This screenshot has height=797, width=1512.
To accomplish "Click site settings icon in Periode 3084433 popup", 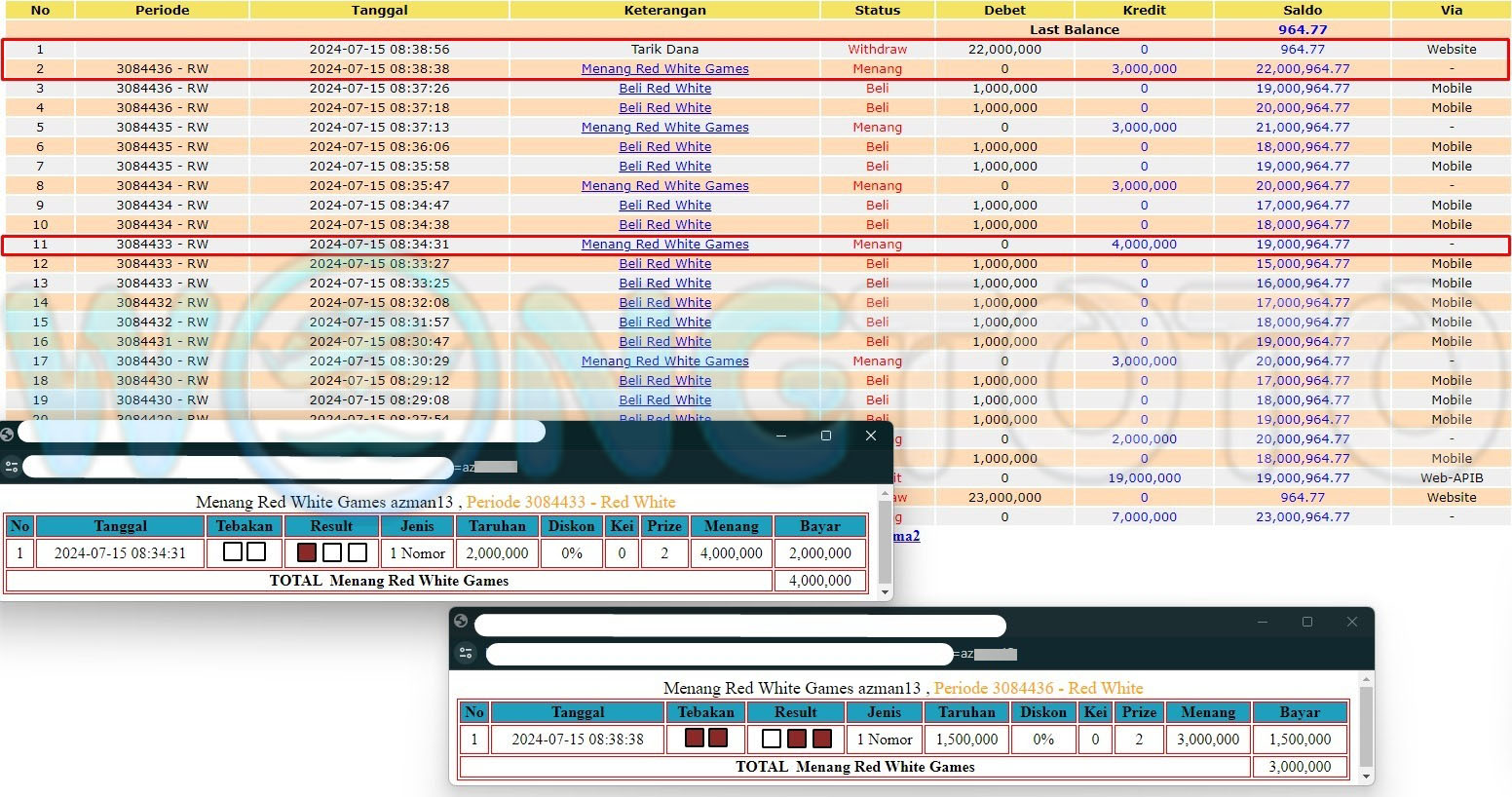I will [12, 467].
